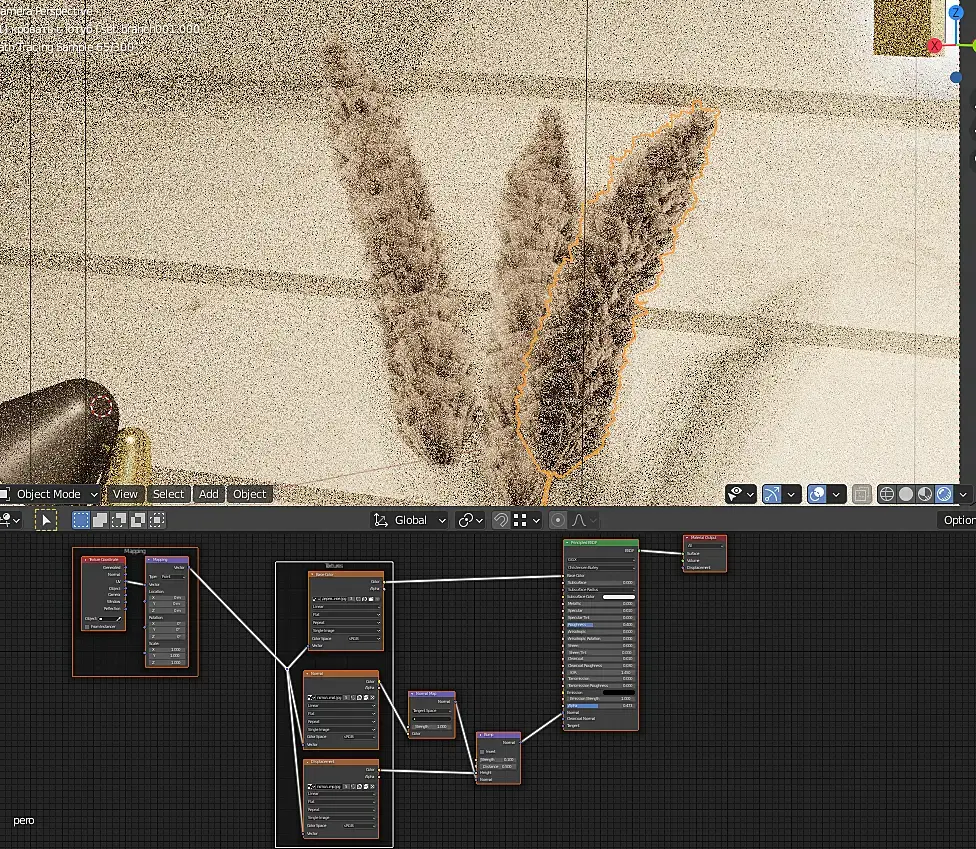Open the Object menu
The height and width of the screenshot is (849, 976).
(250, 494)
